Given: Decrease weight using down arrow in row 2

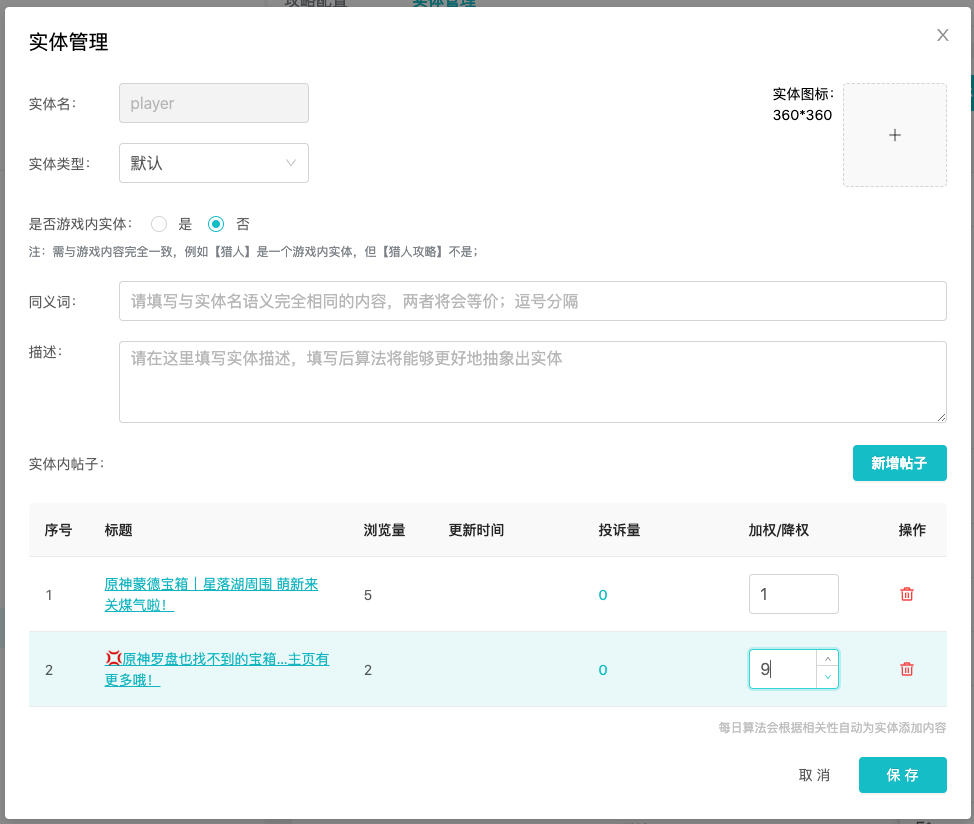Looking at the screenshot, I should coord(827,679).
